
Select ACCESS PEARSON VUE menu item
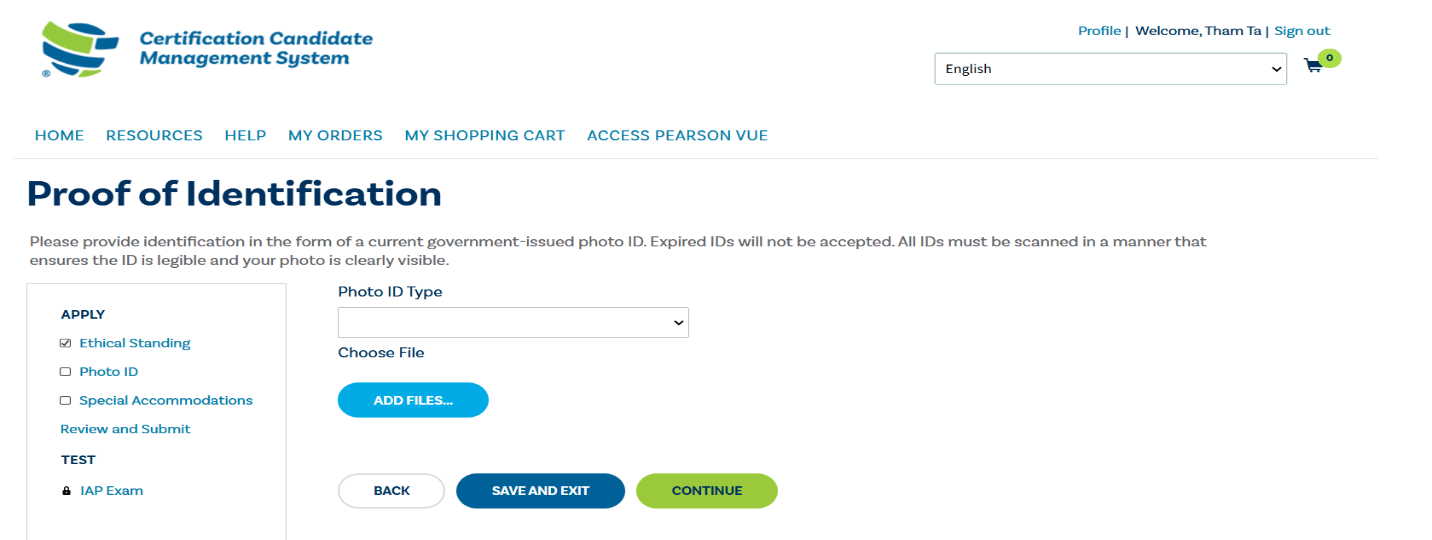[677, 135]
